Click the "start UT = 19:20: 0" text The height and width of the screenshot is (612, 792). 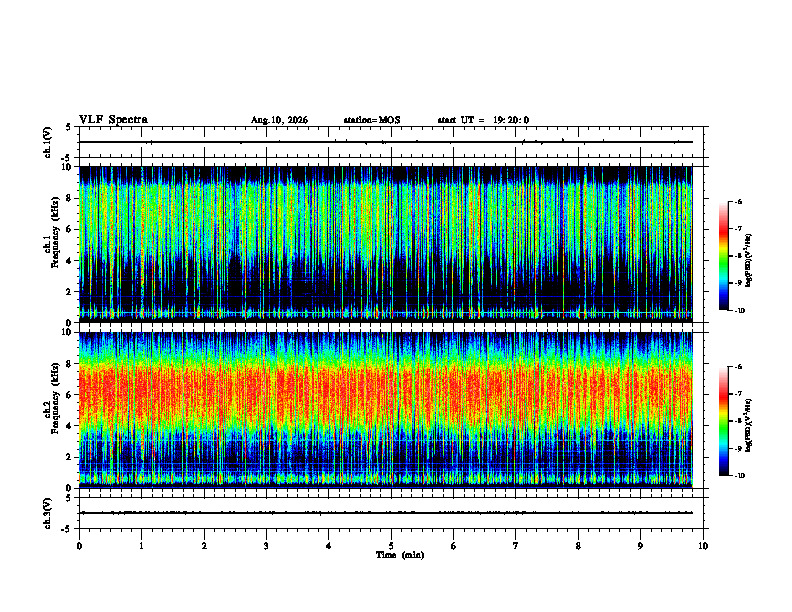(x=483, y=120)
